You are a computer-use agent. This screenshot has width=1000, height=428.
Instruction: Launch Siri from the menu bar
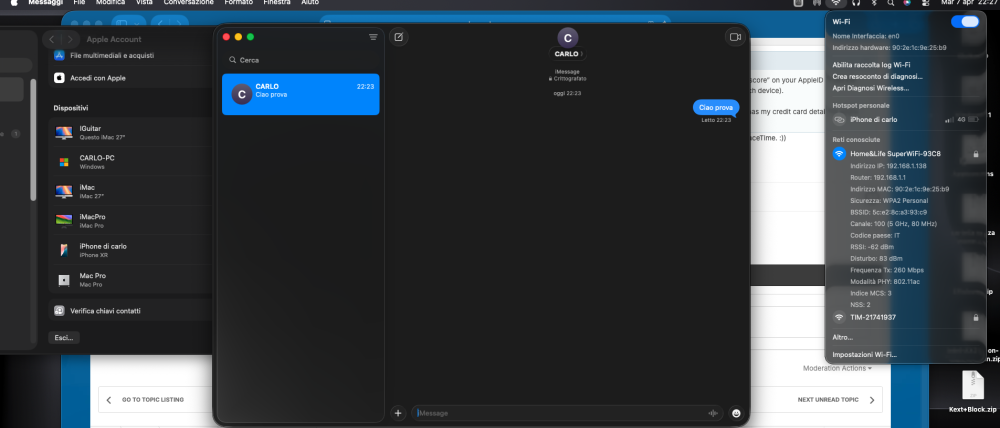coord(907,3)
